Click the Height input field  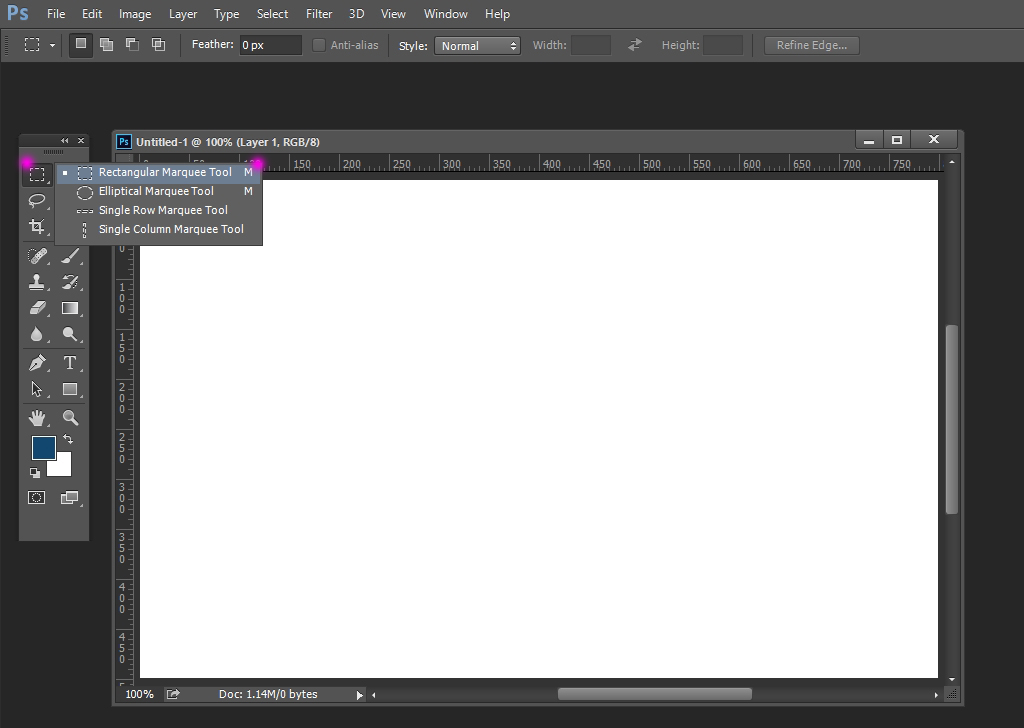pyautogui.click(x=723, y=45)
